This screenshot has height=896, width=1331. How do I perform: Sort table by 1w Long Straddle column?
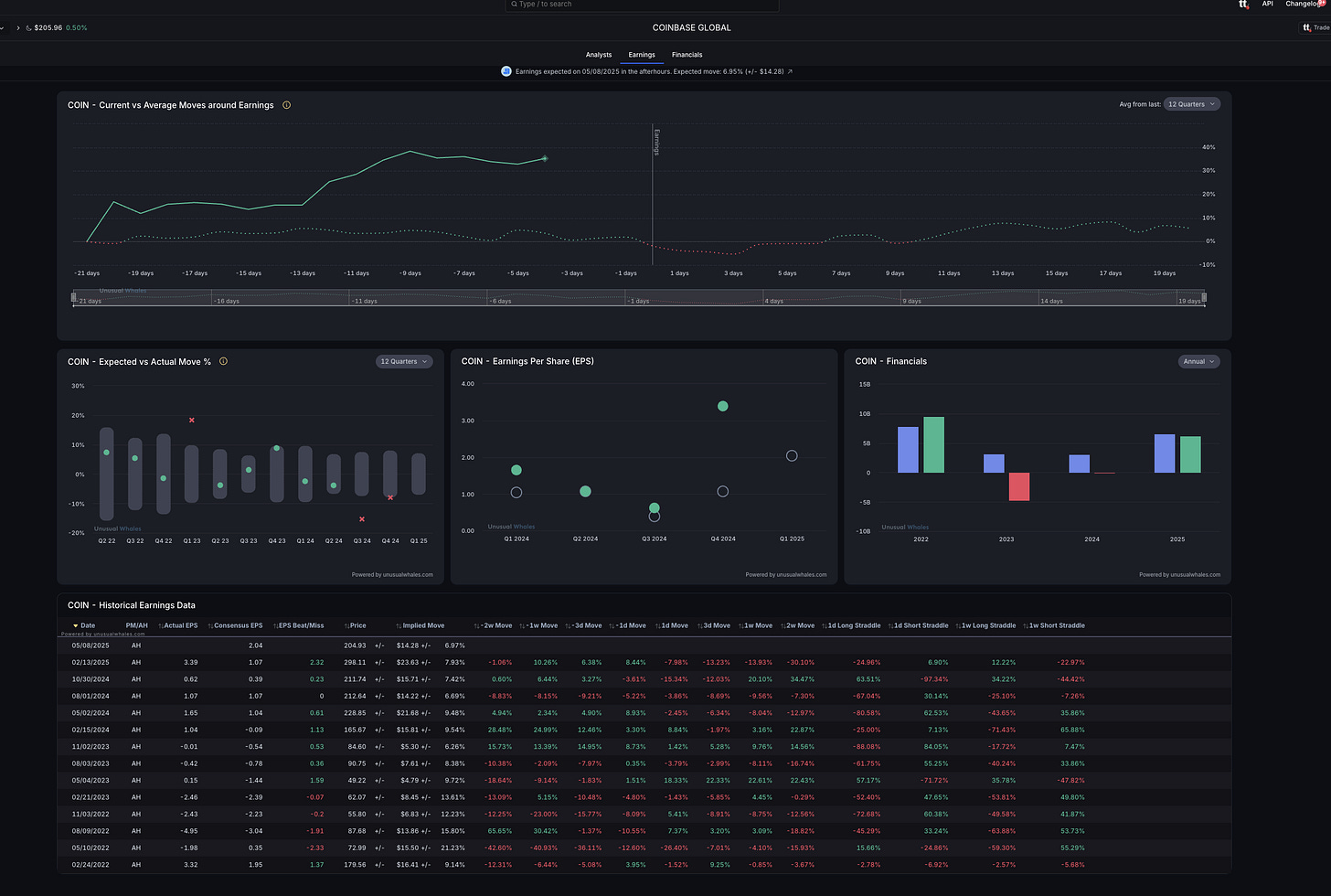[x=985, y=625]
